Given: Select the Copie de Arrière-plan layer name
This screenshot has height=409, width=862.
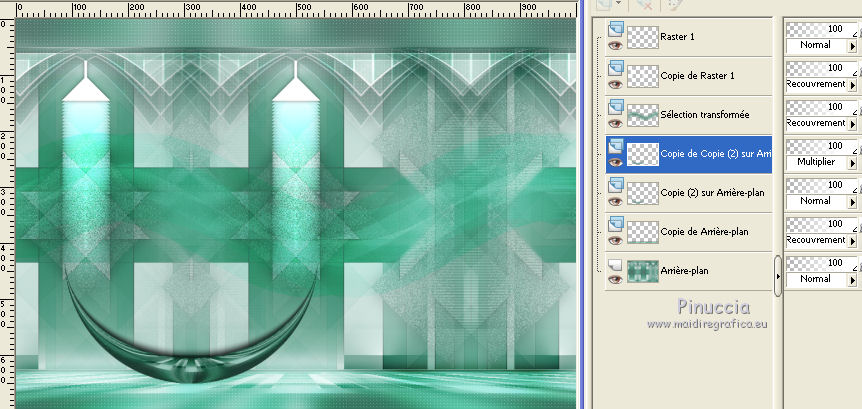Looking at the screenshot, I should [x=704, y=232].
